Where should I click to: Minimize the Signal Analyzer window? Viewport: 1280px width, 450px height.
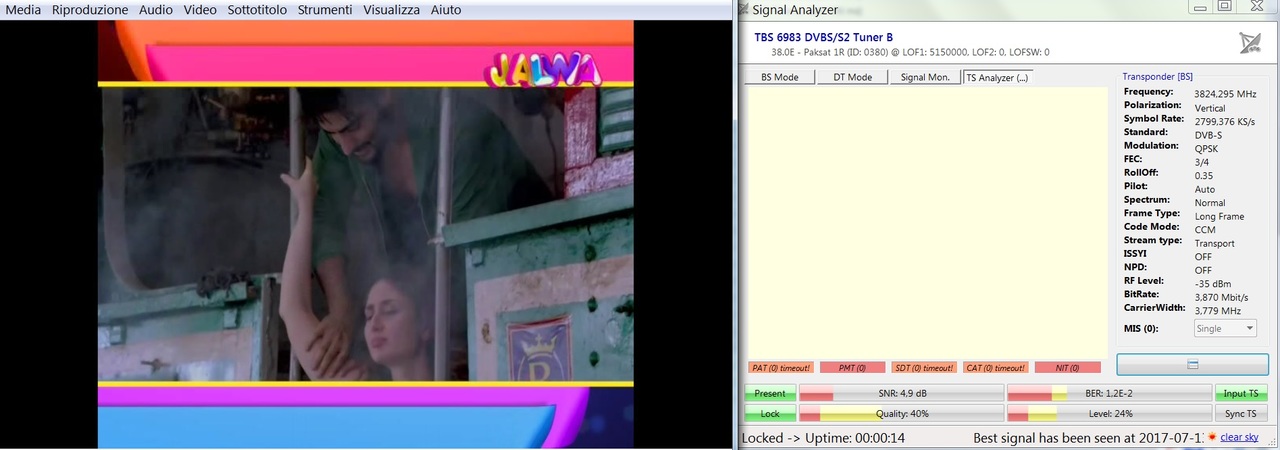[1201, 7]
